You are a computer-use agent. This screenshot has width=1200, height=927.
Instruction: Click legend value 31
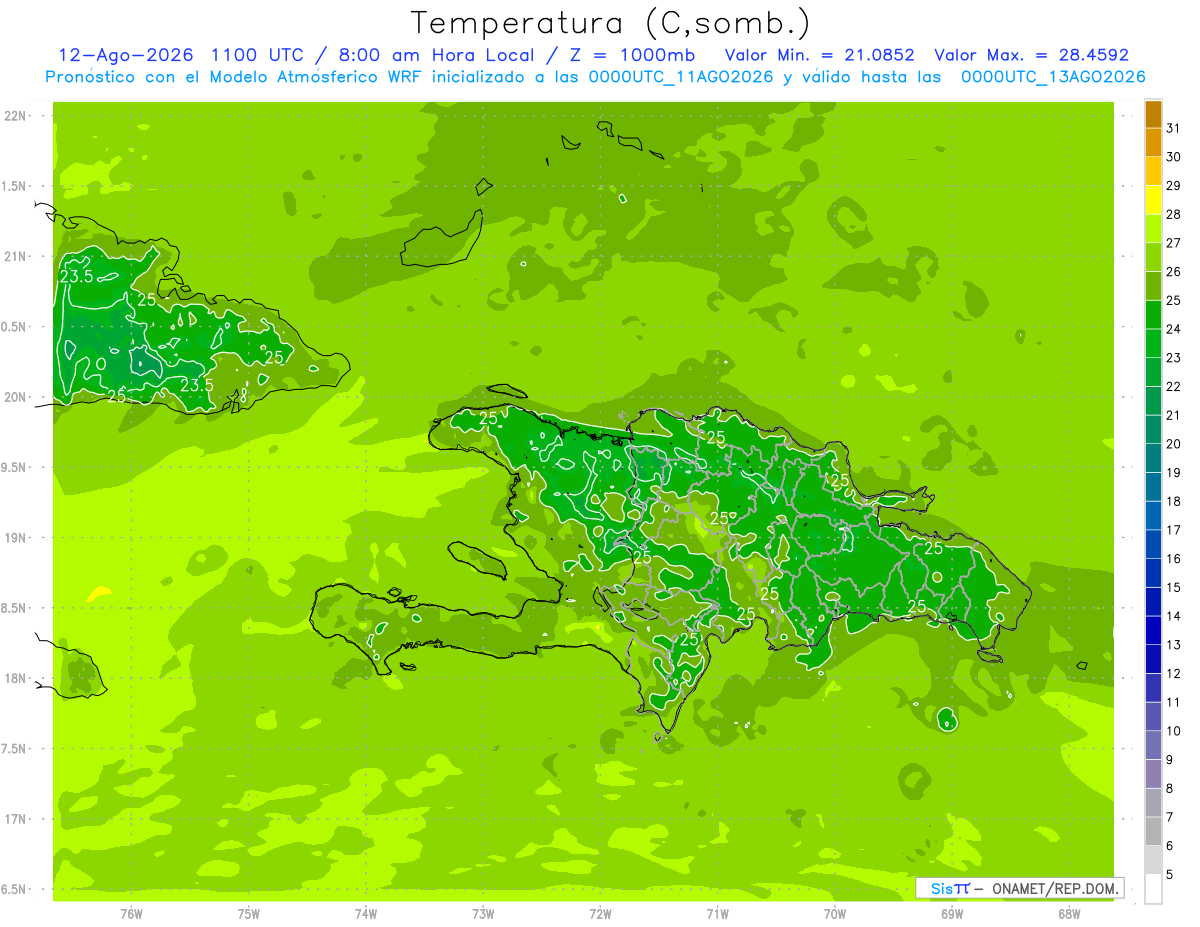(1174, 128)
